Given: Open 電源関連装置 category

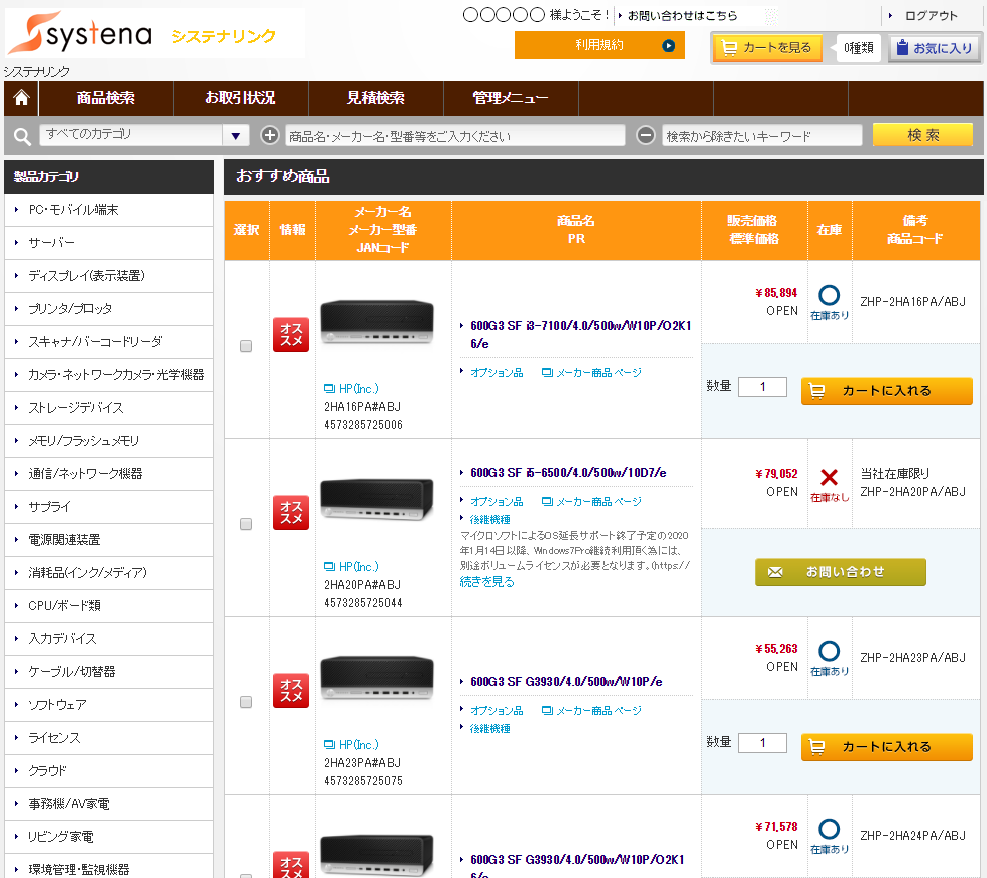Looking at the screenshot, I should click(x=109, y=540).
